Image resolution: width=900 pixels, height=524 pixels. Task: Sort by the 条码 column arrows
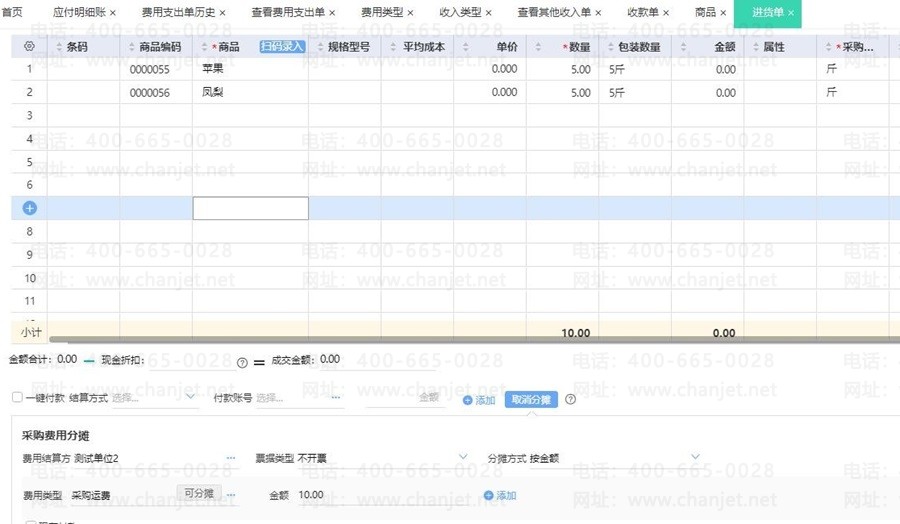coord(59,47)
